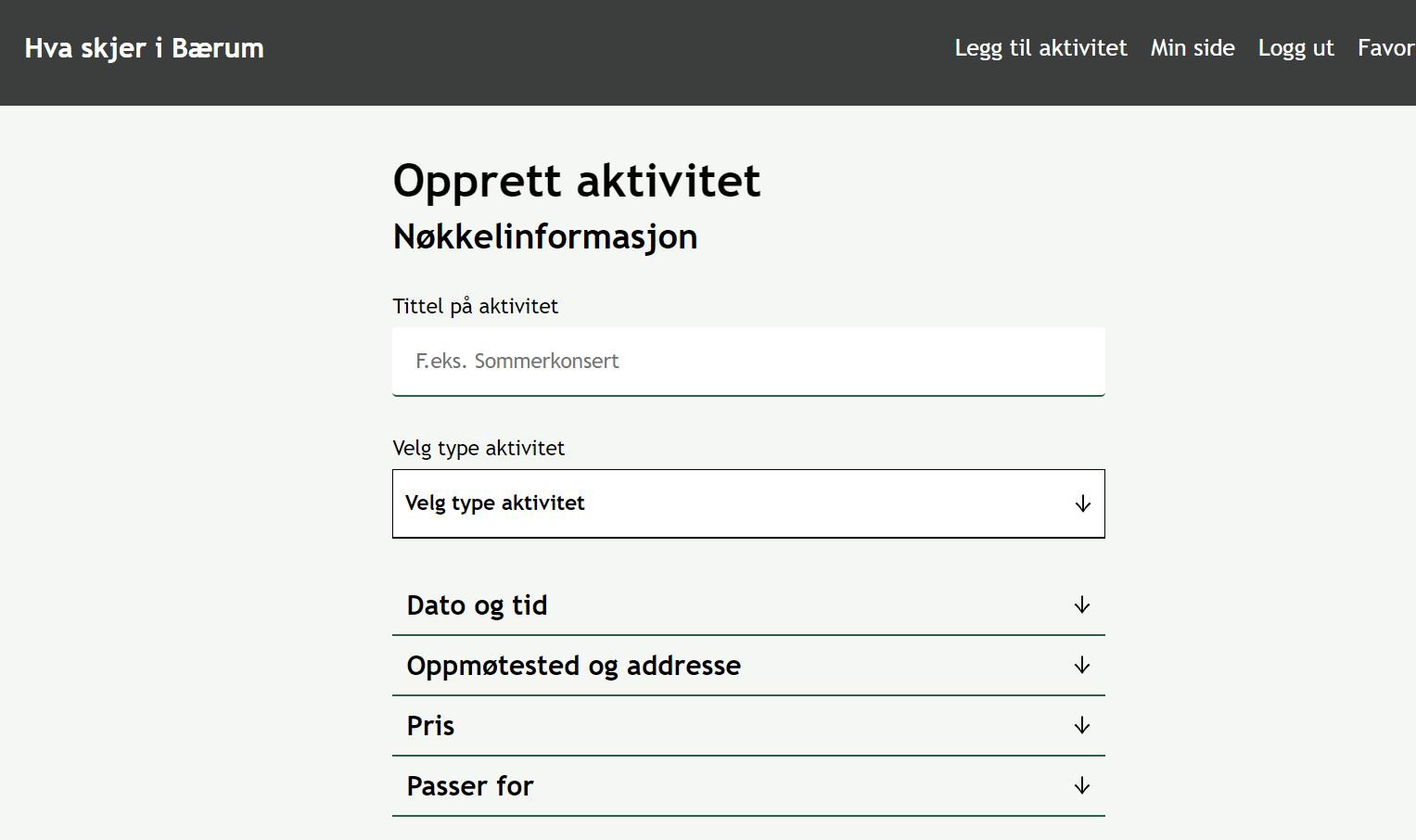Expand the 'Dato og tid' section

click(x=477, y=605)
